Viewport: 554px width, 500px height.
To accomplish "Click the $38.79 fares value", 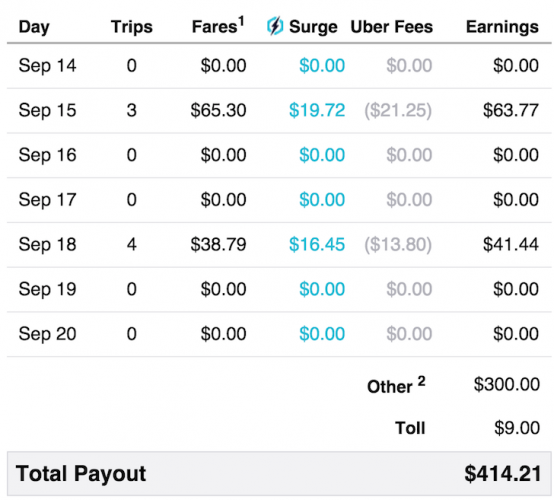I will [218, 244].
